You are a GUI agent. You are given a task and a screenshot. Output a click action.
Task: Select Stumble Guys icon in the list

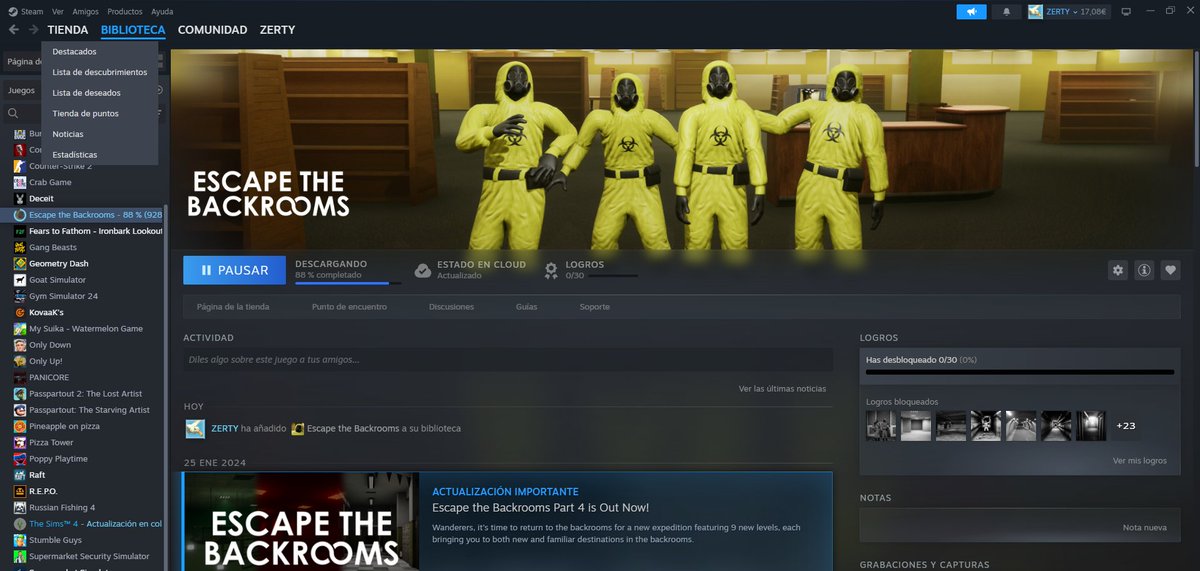[x=20, y=540]
